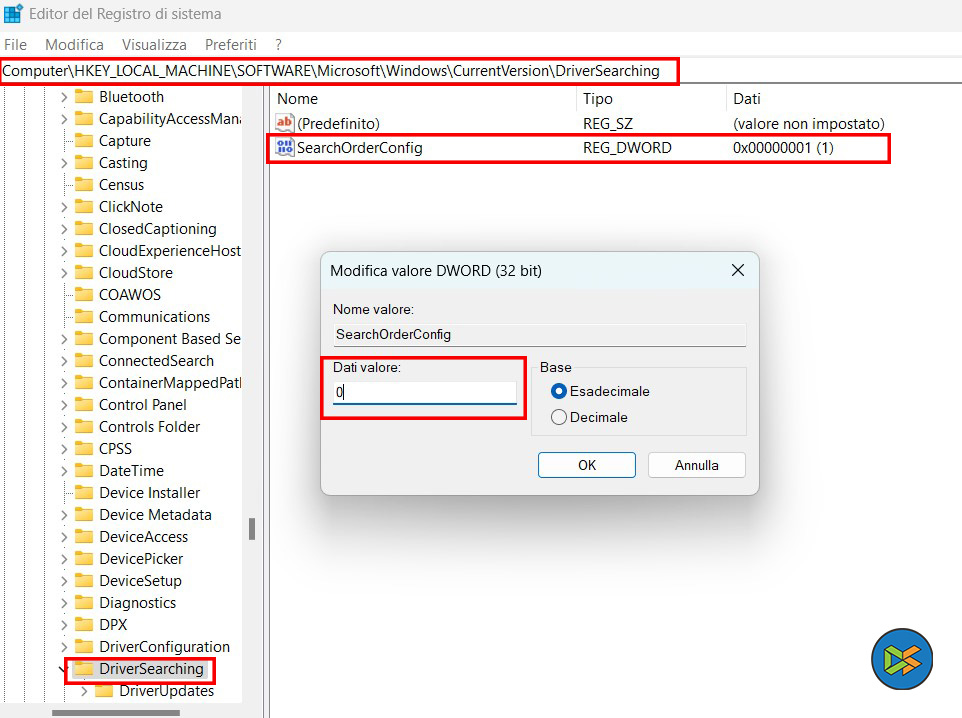
Task: Expand the Component Based Servicing key
Action: (x=64, y=339)
